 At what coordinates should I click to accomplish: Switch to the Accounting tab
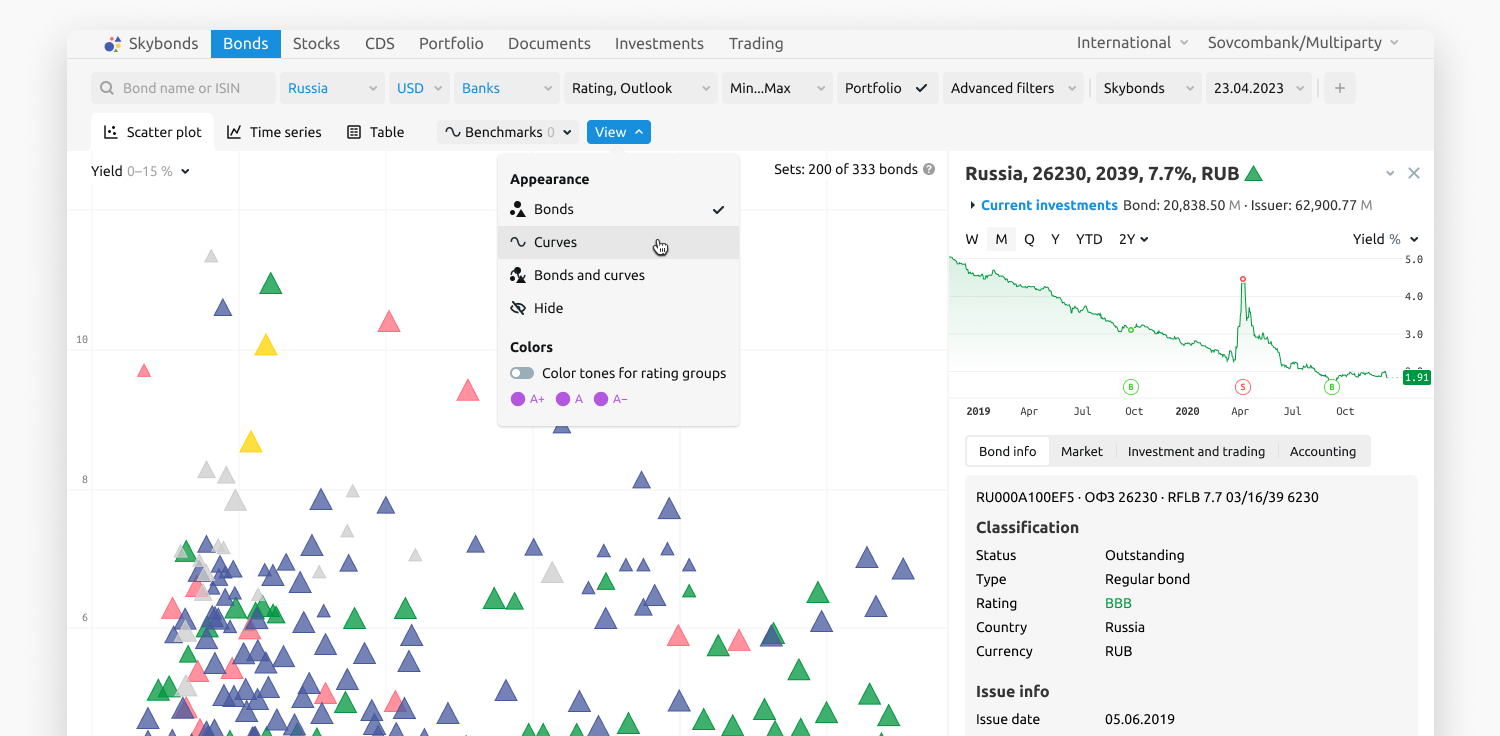(x=1323, y=451)
